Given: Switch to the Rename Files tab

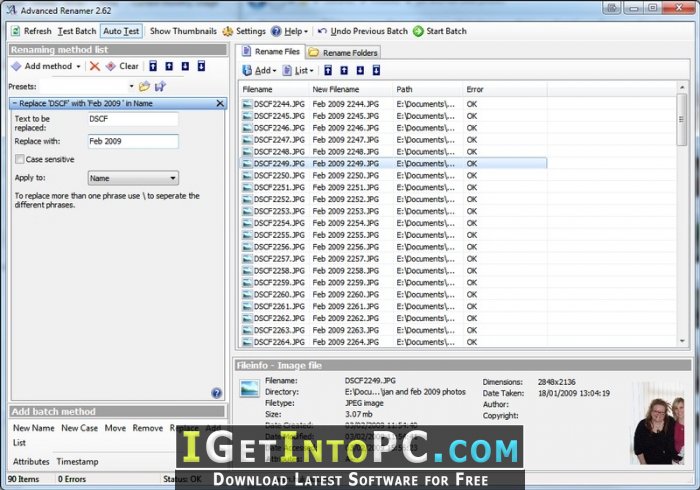Looking at the screenshot, I should (271, 52).
